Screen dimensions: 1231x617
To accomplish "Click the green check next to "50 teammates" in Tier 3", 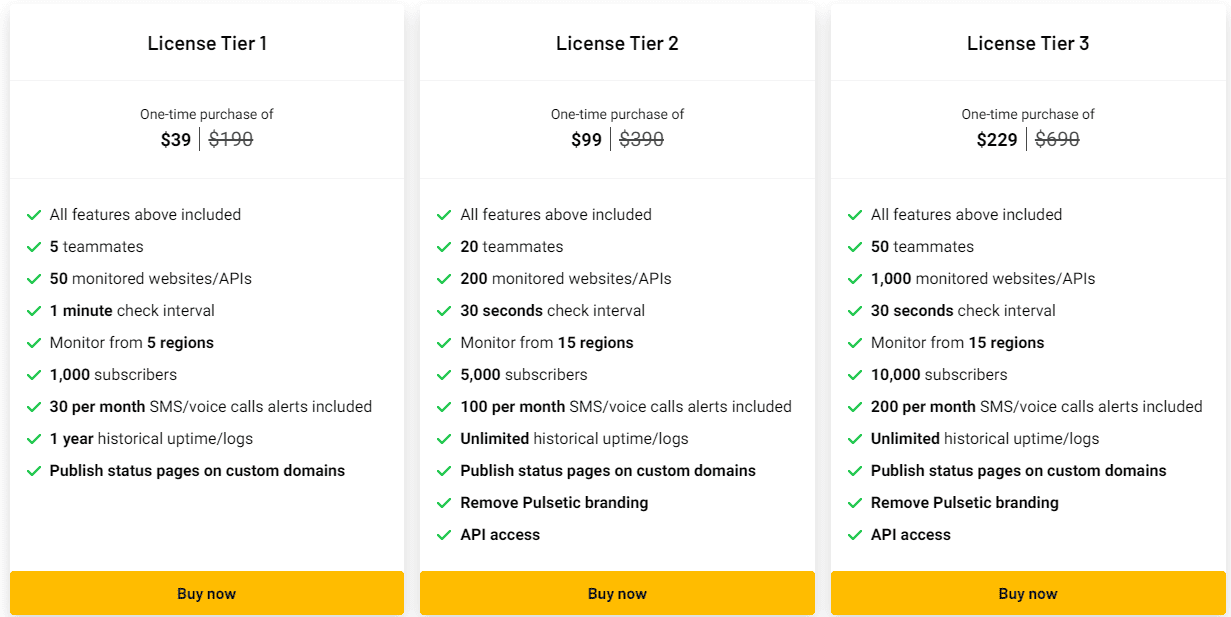I will [x=855, y=246].
